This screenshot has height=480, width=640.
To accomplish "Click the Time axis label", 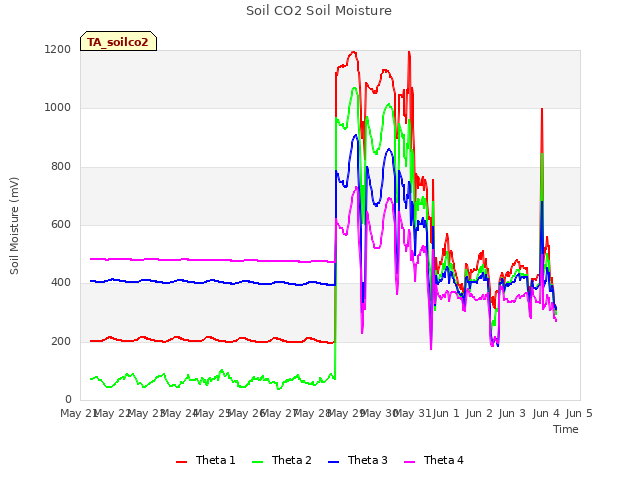I will [566, 429].
